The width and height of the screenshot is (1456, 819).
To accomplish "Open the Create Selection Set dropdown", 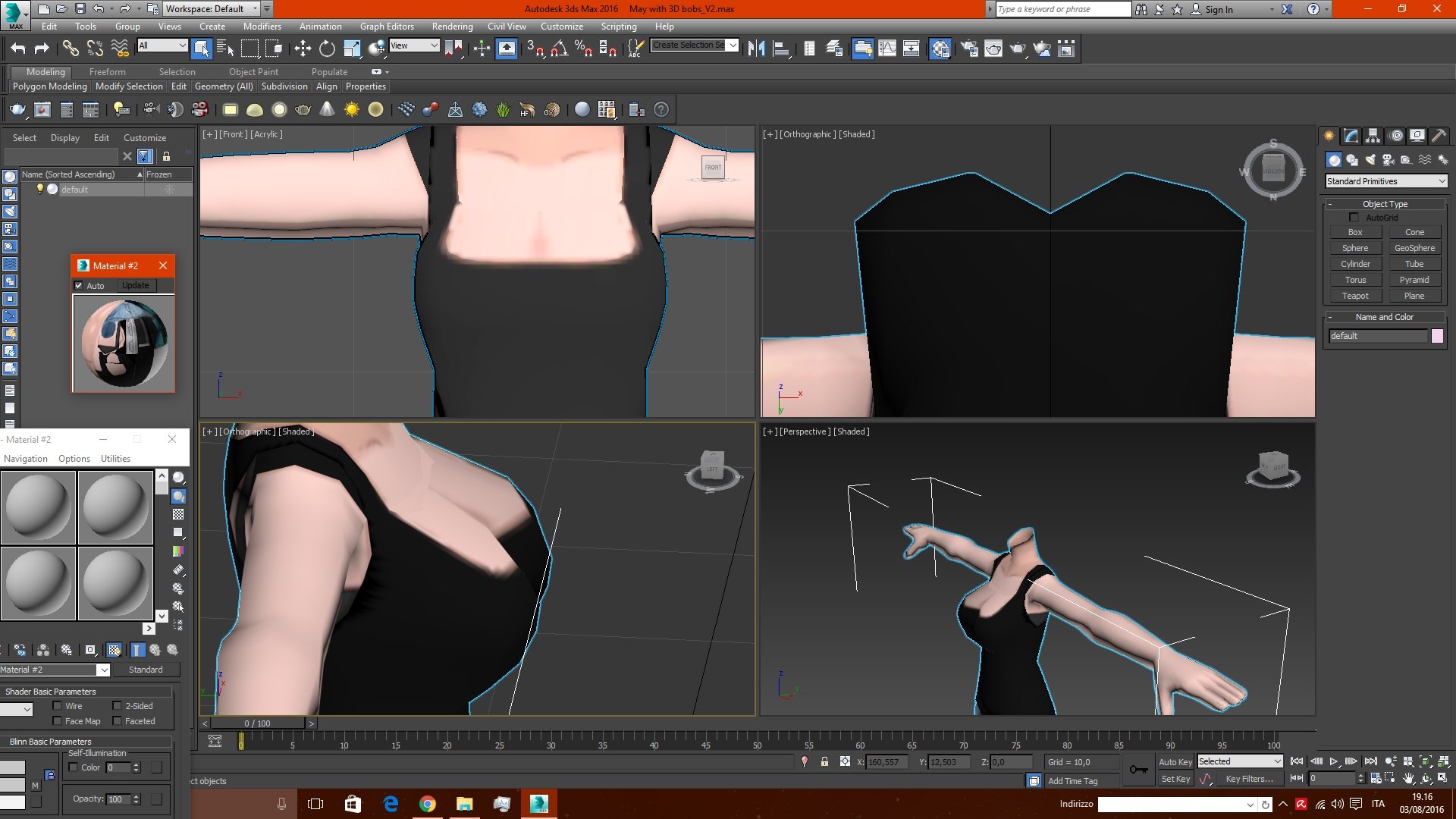I will click(695, 45).
